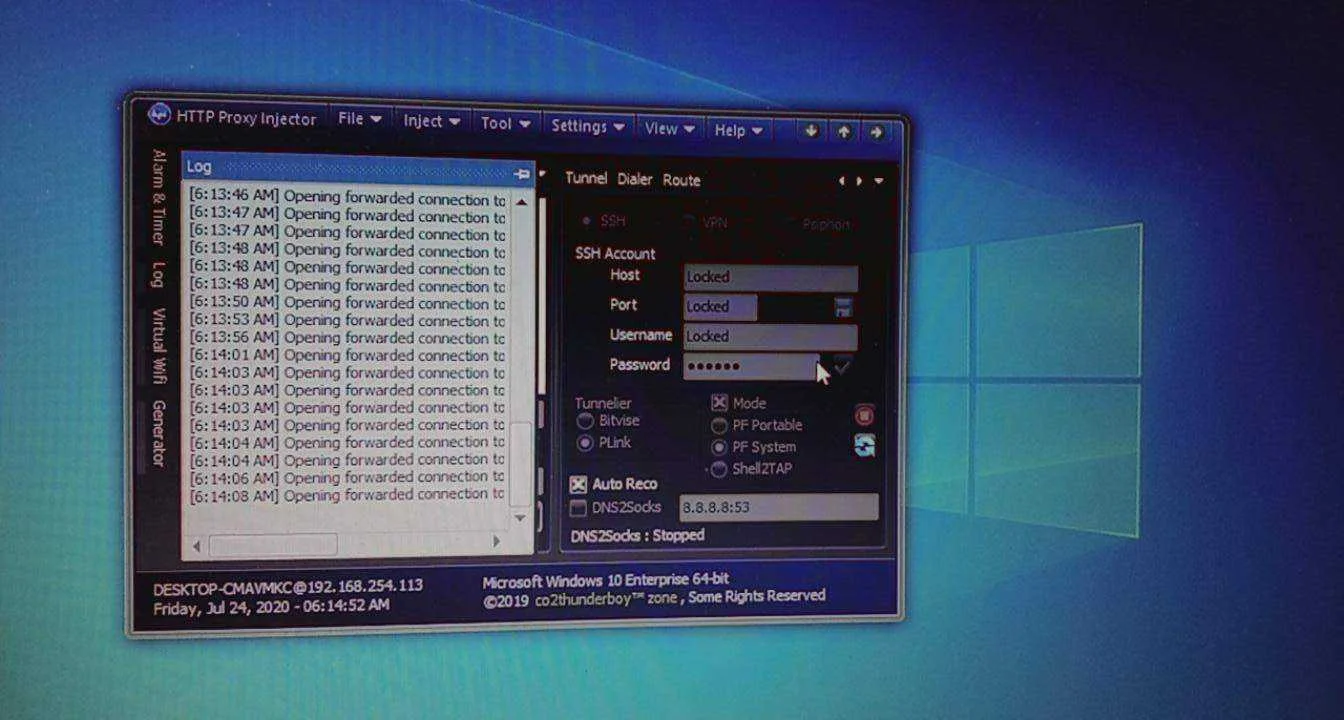Click the right arrow button in title bar

tap(876, 132)
